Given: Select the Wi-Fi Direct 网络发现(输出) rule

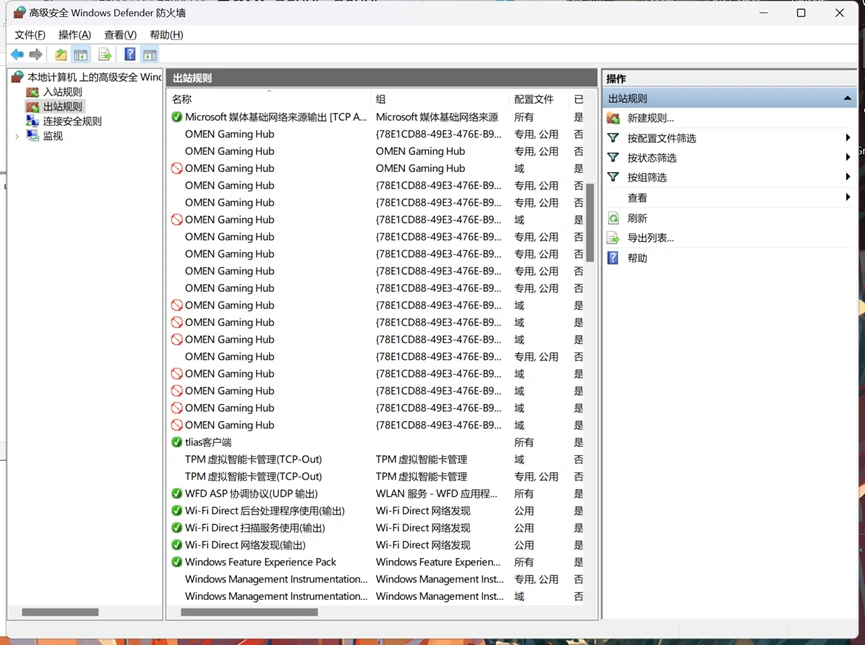Looking at the screenshot, I should coord(377,545).
